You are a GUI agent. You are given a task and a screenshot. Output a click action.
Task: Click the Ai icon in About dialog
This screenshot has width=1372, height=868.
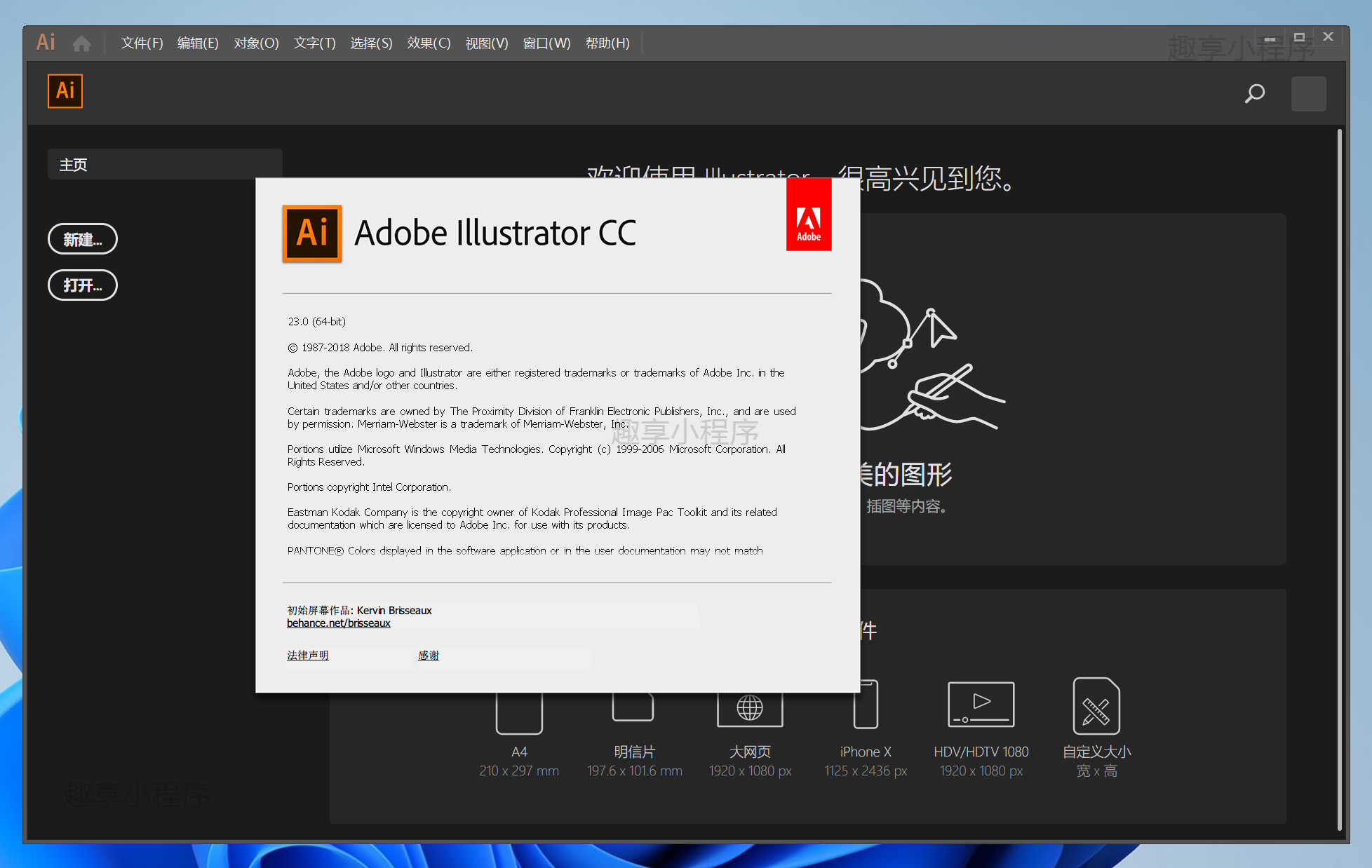312,233
